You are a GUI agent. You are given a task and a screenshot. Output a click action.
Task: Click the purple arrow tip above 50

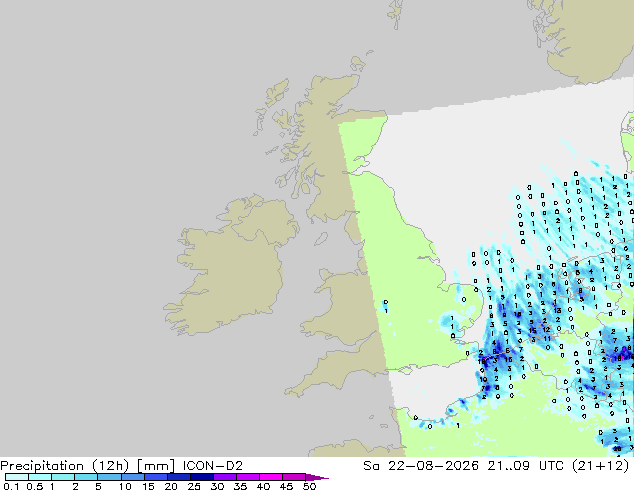[x=317, y=477]
